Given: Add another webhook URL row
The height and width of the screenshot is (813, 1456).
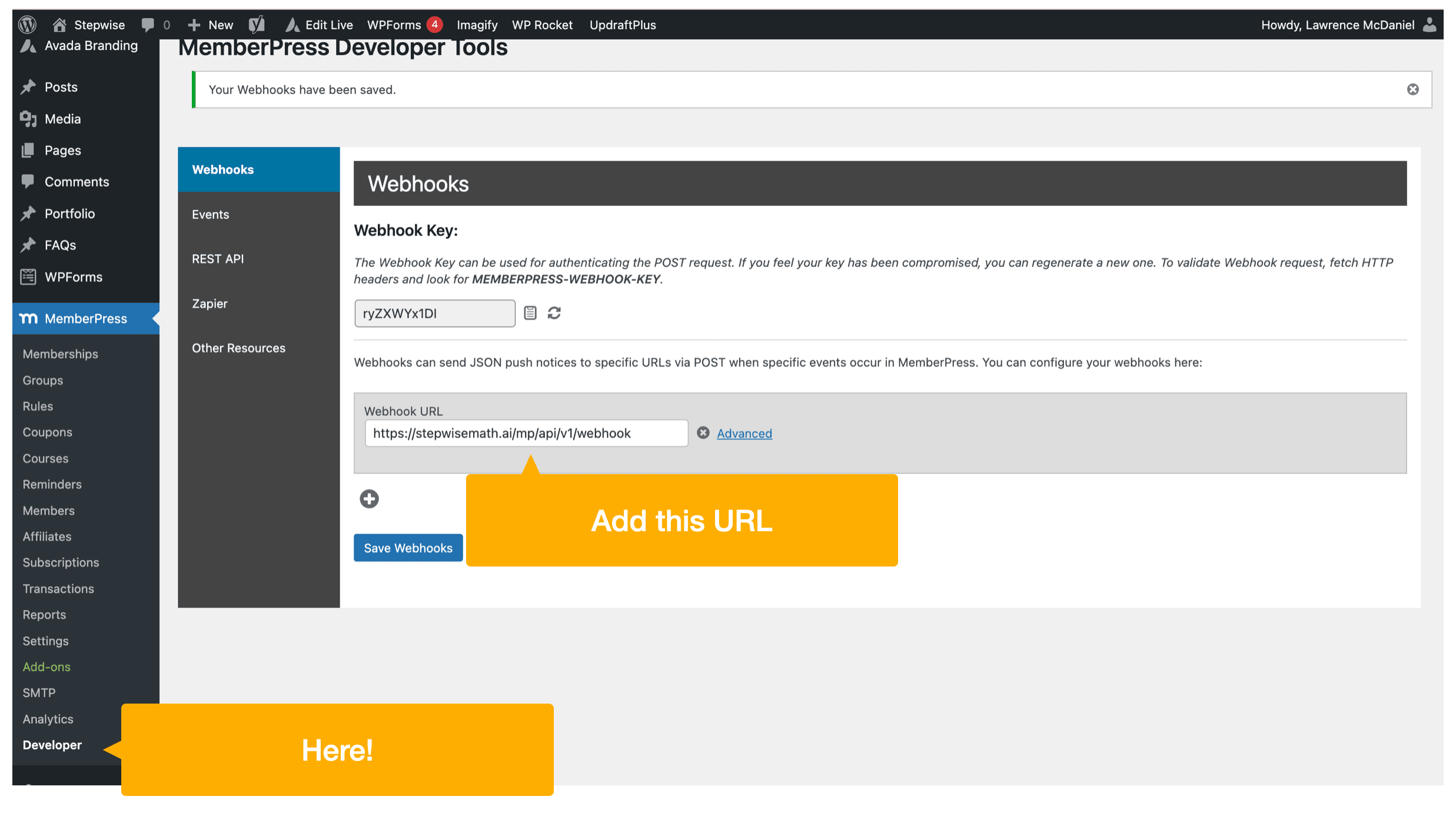Looking at the screenshot, I should pos(369,498).
